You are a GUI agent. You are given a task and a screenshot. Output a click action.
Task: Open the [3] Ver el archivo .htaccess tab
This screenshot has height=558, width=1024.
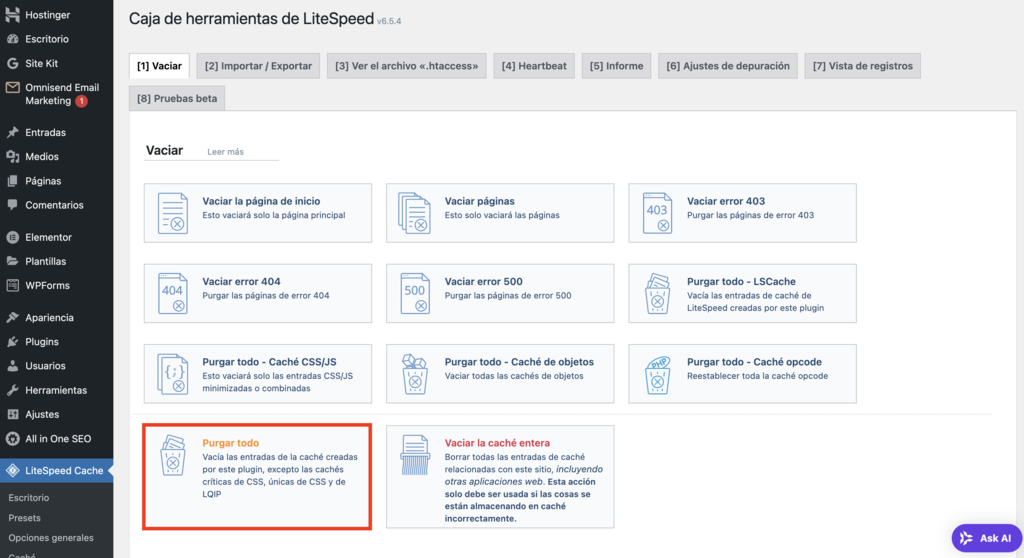point(406,66)
